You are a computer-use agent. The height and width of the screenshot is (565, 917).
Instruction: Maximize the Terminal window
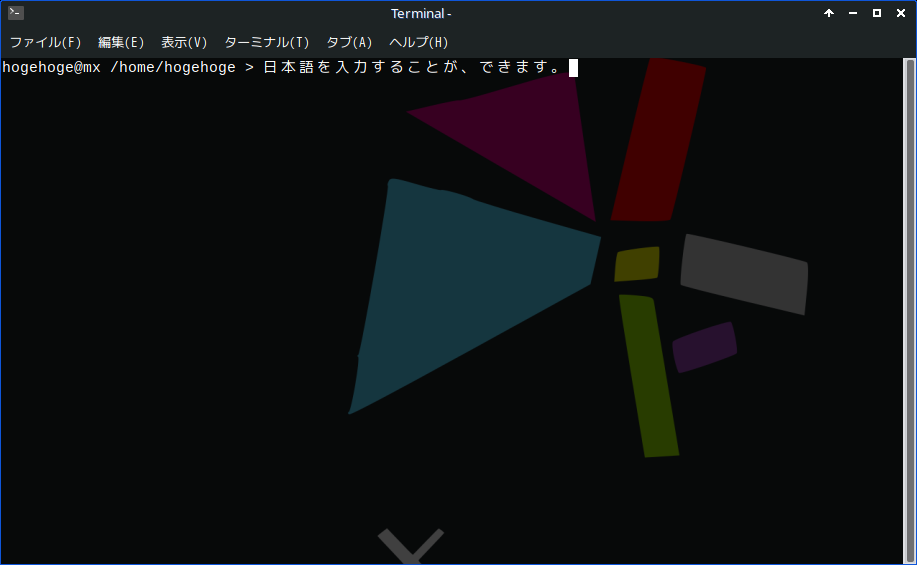(877, 13)
